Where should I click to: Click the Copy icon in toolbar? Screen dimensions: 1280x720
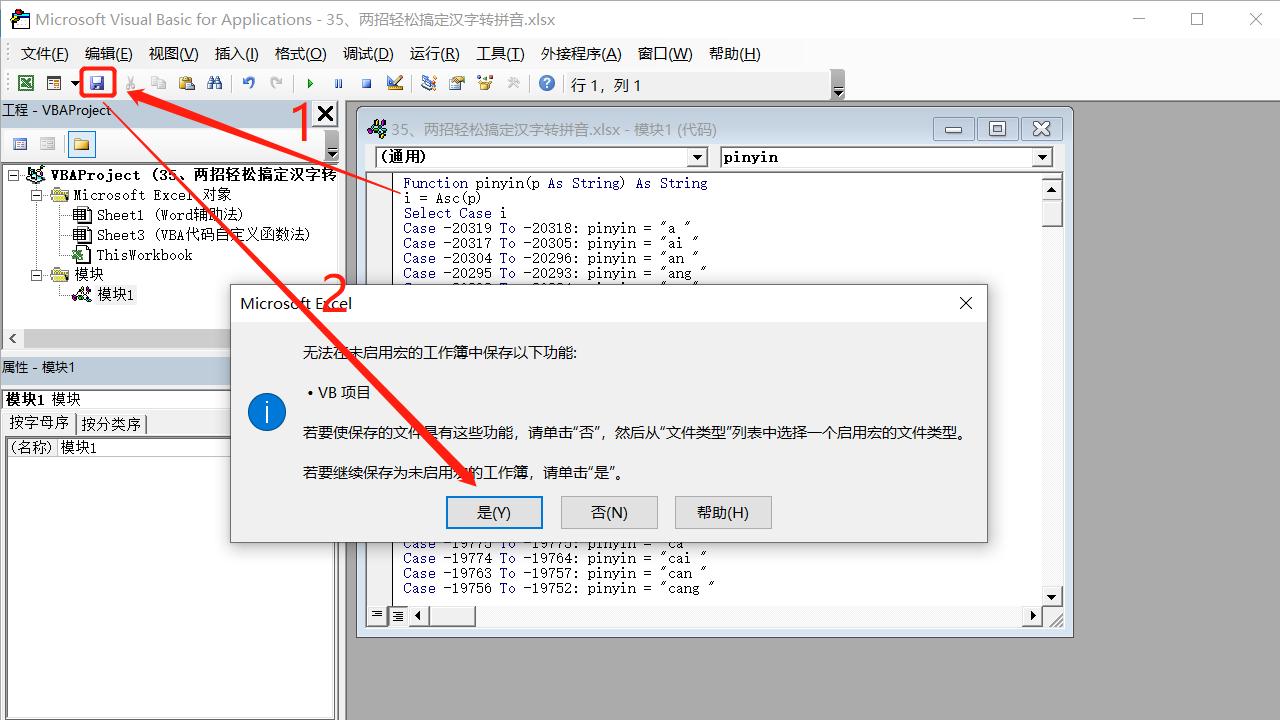pos(158,84)
